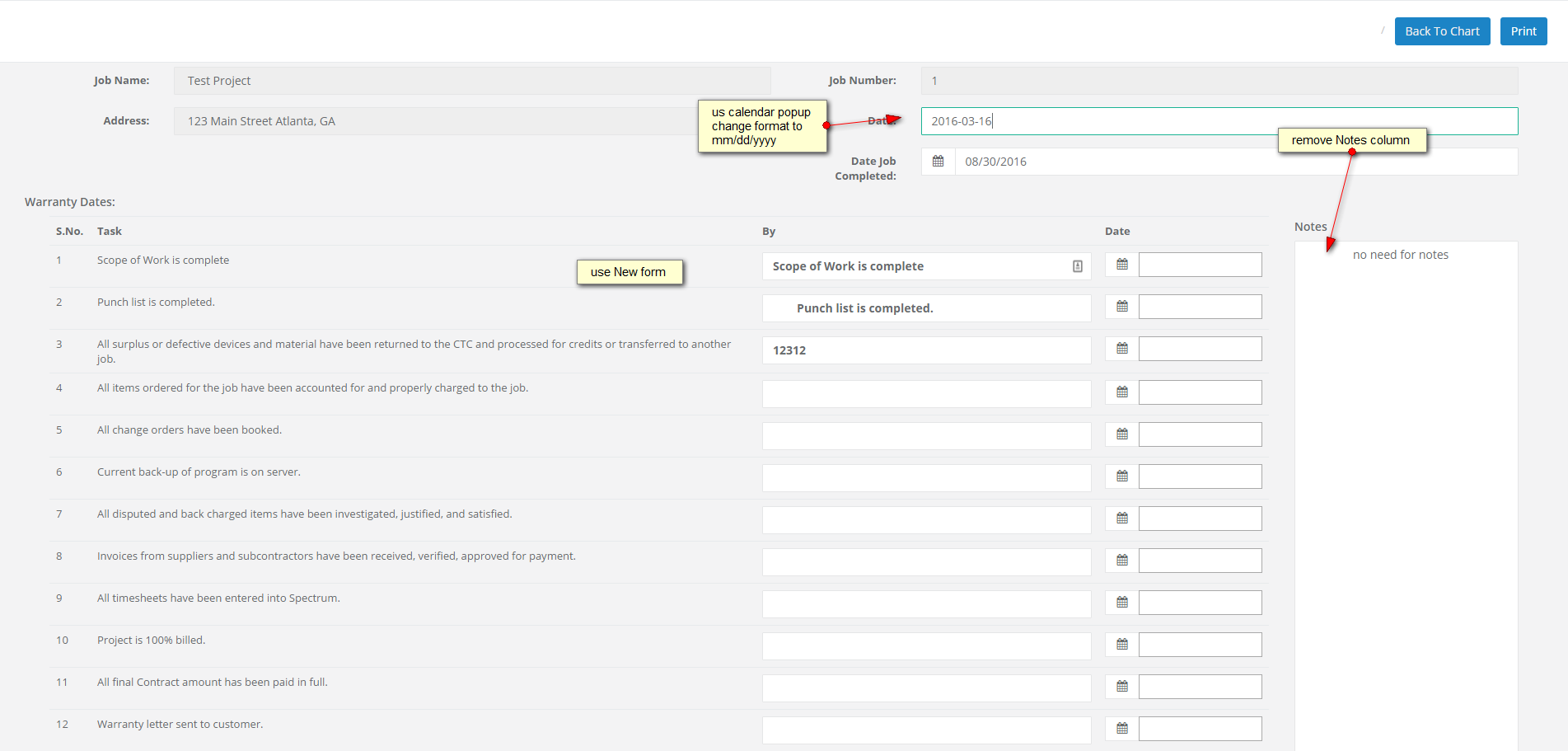Screen dimensions: 1568x751
Task: Open calendar for Date Job Completed
Action: 938,162
